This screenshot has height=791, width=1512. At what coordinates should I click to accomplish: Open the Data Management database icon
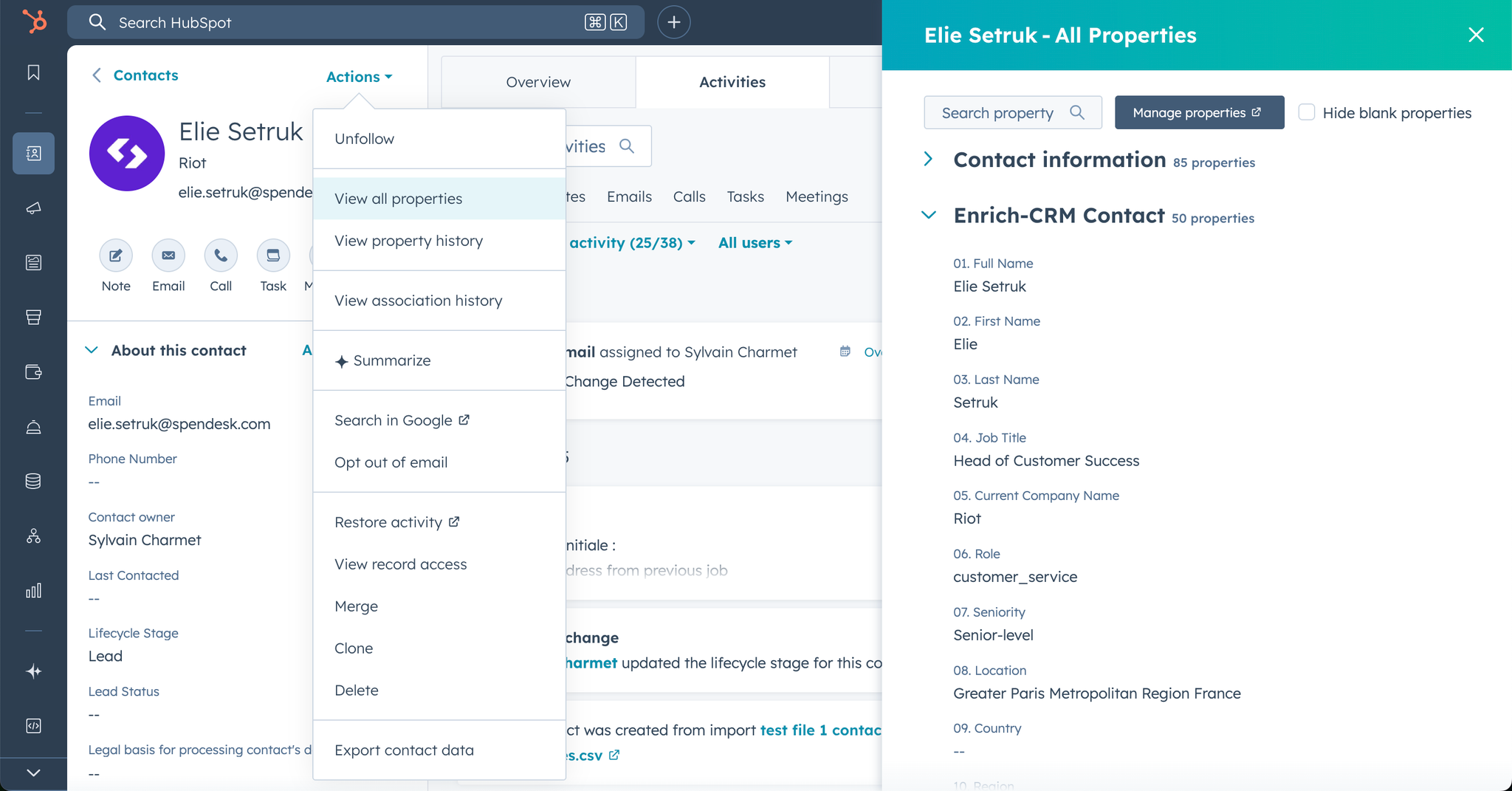(33, 481)
